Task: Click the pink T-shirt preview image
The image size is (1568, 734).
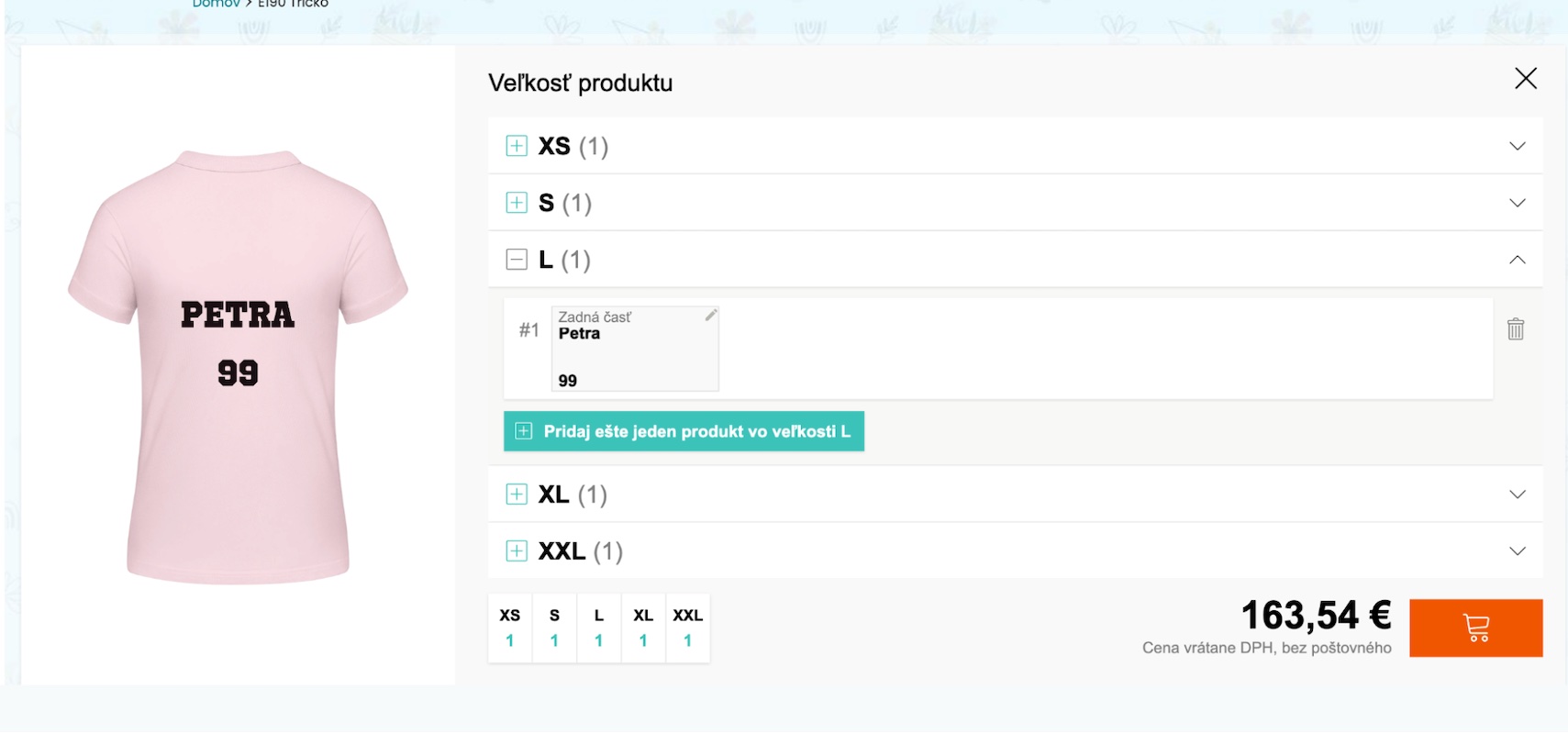Action: point(238,367)
